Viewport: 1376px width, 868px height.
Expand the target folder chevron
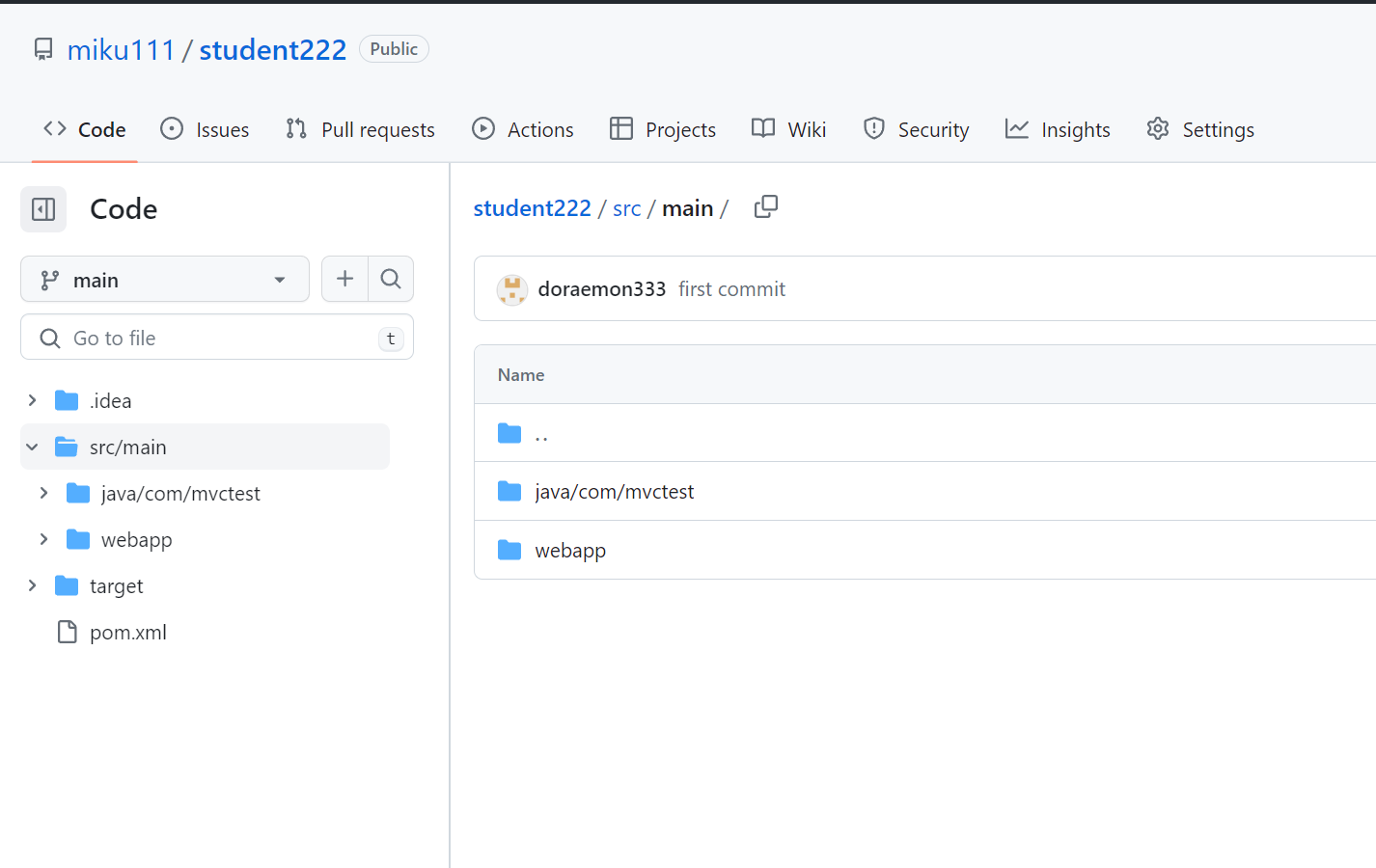pyautogui.click(x=32, y=585)
